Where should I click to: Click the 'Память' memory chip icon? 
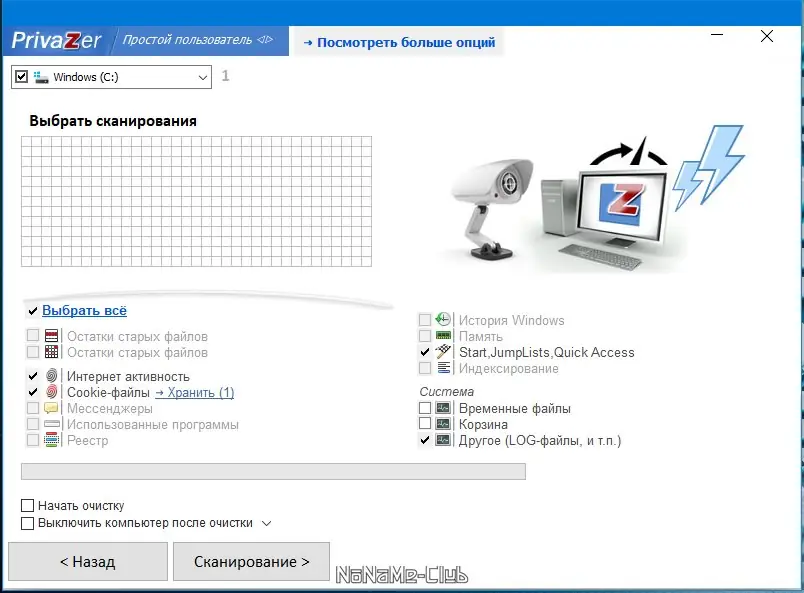pos(443,336)
